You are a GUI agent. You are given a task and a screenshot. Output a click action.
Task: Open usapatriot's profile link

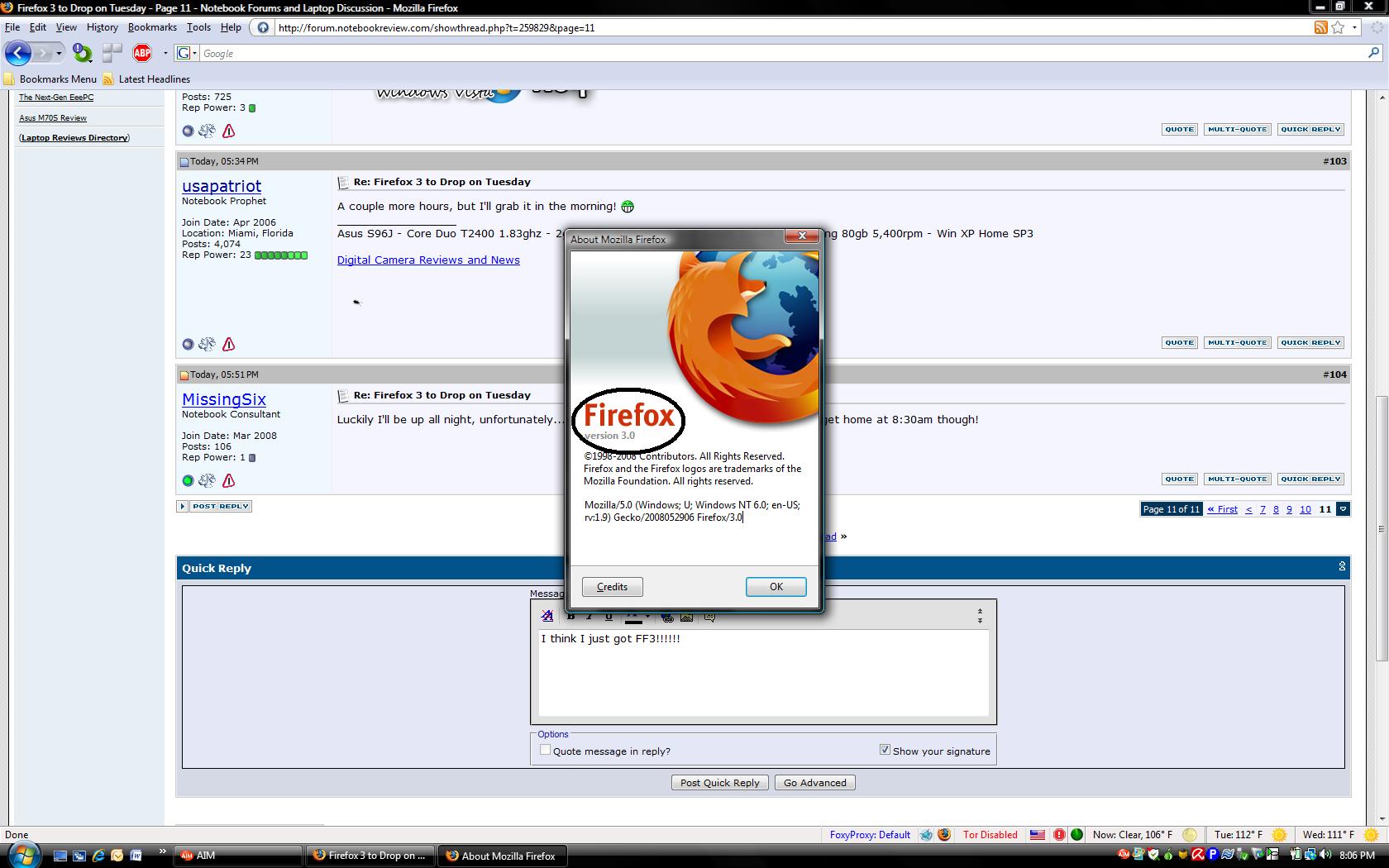coord(222,186)
